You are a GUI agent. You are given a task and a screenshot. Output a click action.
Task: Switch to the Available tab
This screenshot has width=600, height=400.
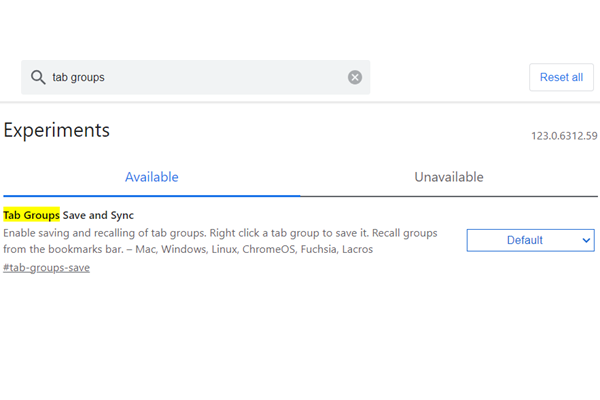tap(151, 177)
